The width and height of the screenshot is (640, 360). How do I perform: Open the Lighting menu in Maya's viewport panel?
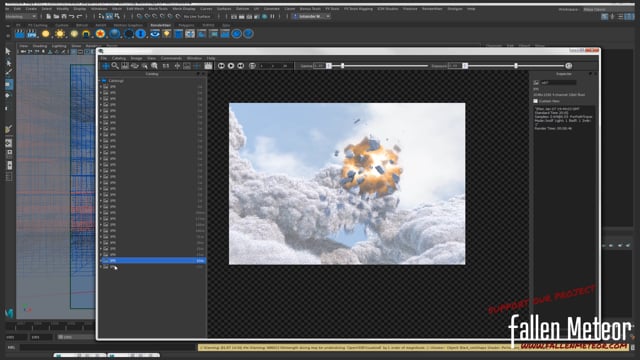[58, 46]
